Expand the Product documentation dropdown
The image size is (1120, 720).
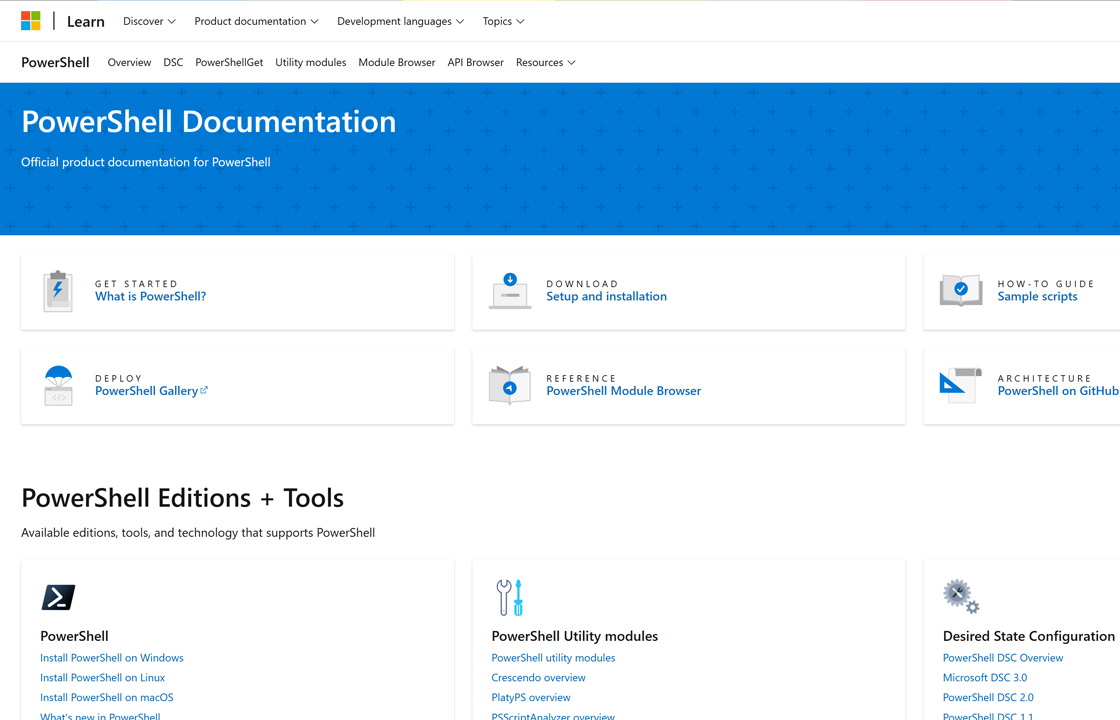256,21
